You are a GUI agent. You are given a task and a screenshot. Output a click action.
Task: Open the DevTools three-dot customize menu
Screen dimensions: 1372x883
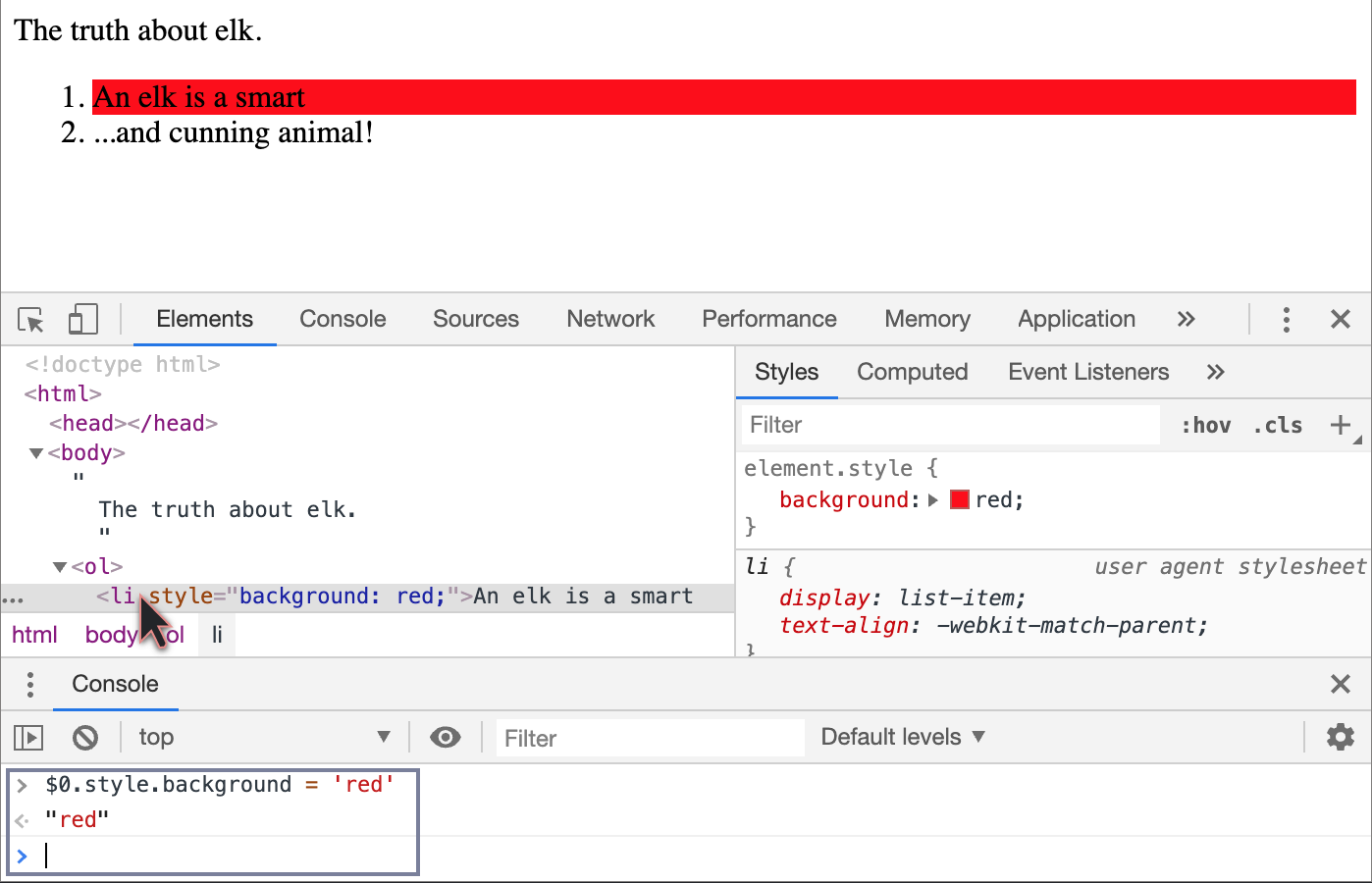coord(1286,320)
